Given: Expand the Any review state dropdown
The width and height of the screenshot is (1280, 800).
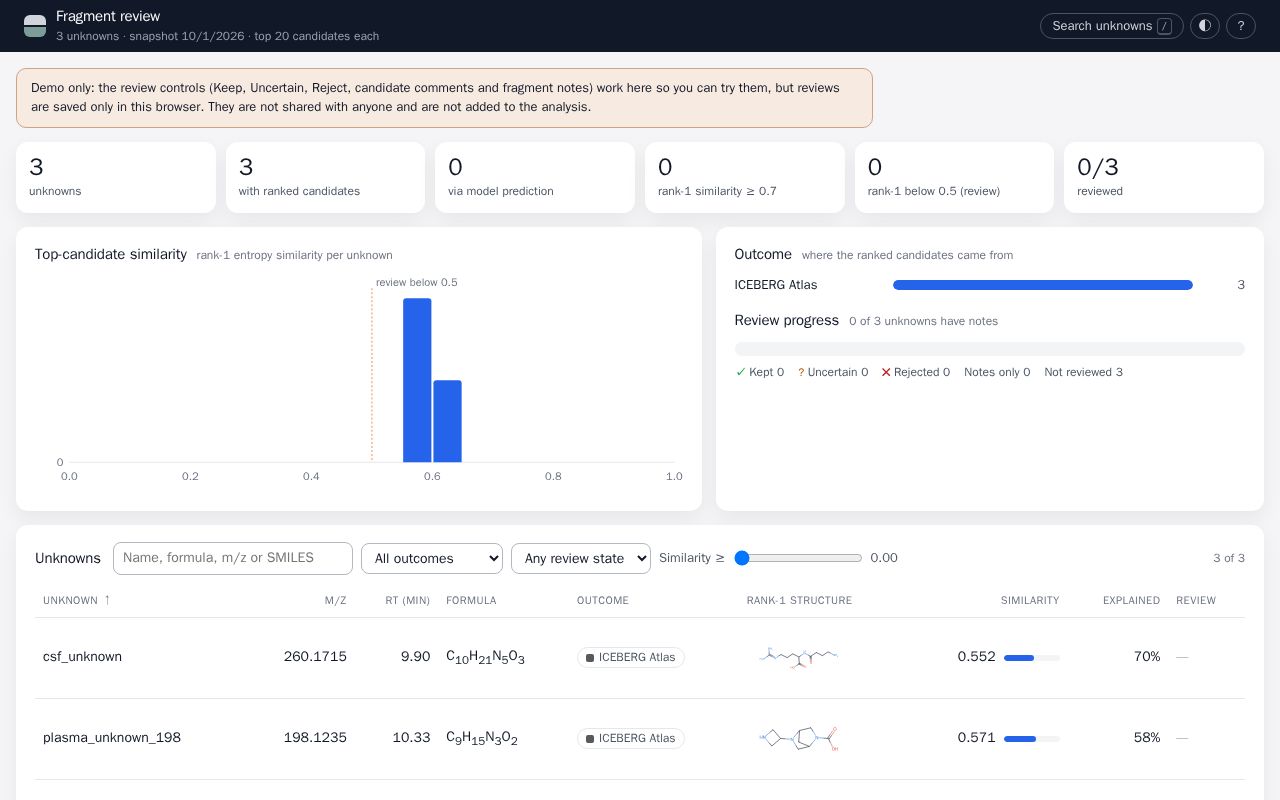Looking at the screenshot, I should pos(581,558).
